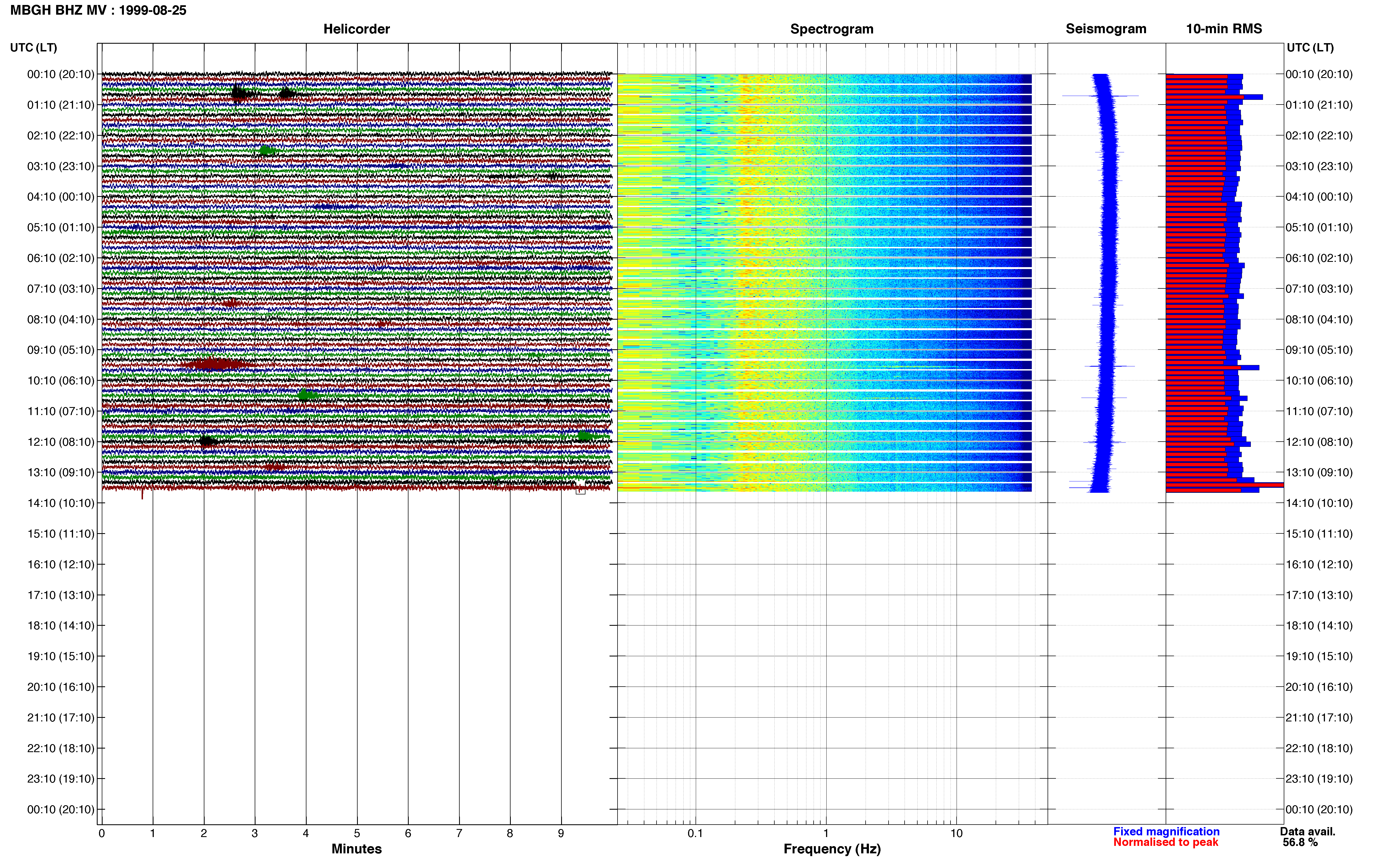Click frequency axis tick label '1'

(826, 833)
